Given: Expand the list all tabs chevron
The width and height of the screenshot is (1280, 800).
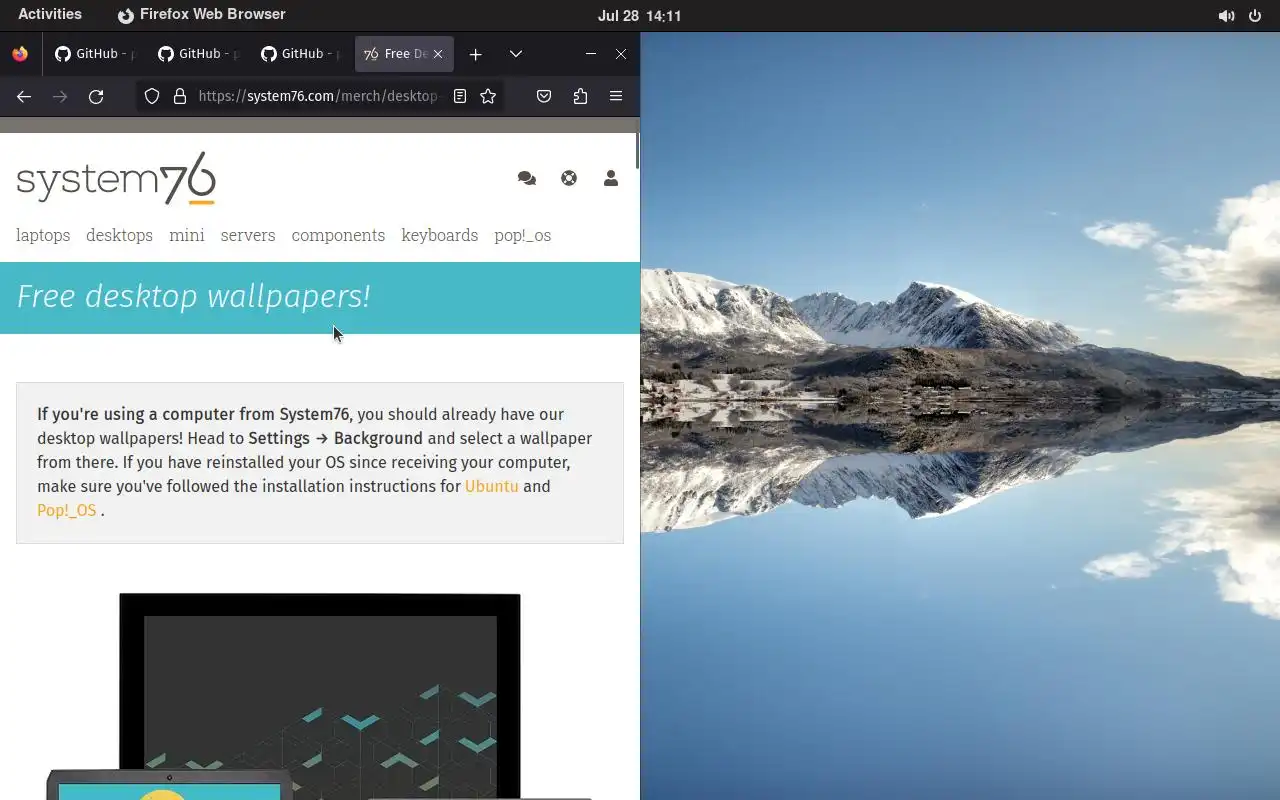Looking at the screenshot, I should [516, 54].
